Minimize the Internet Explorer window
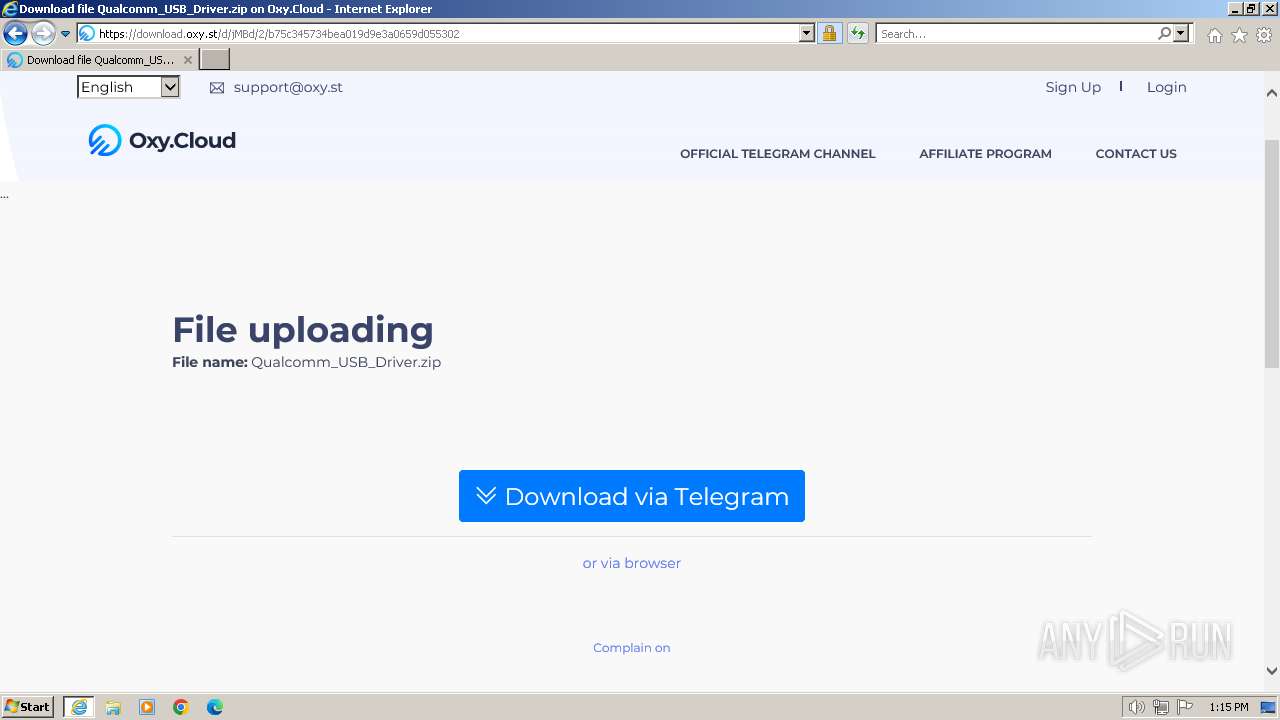 click(1235, 9)
